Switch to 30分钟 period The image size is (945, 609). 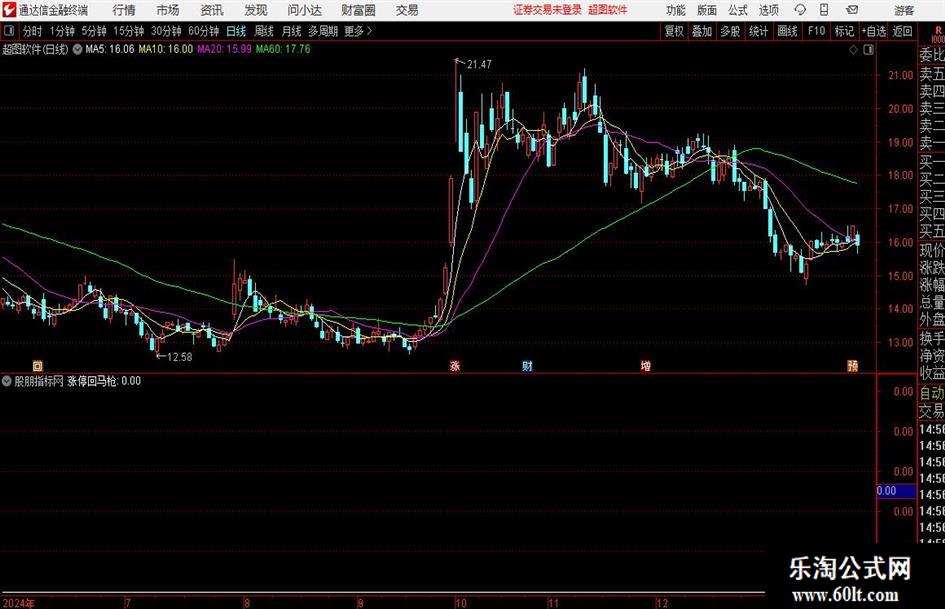pos(166,31)
